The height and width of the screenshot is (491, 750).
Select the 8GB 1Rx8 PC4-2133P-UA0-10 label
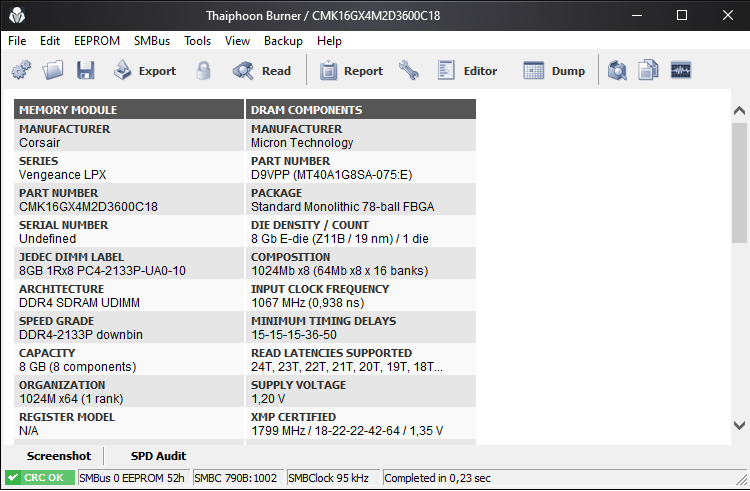point(102,271)
